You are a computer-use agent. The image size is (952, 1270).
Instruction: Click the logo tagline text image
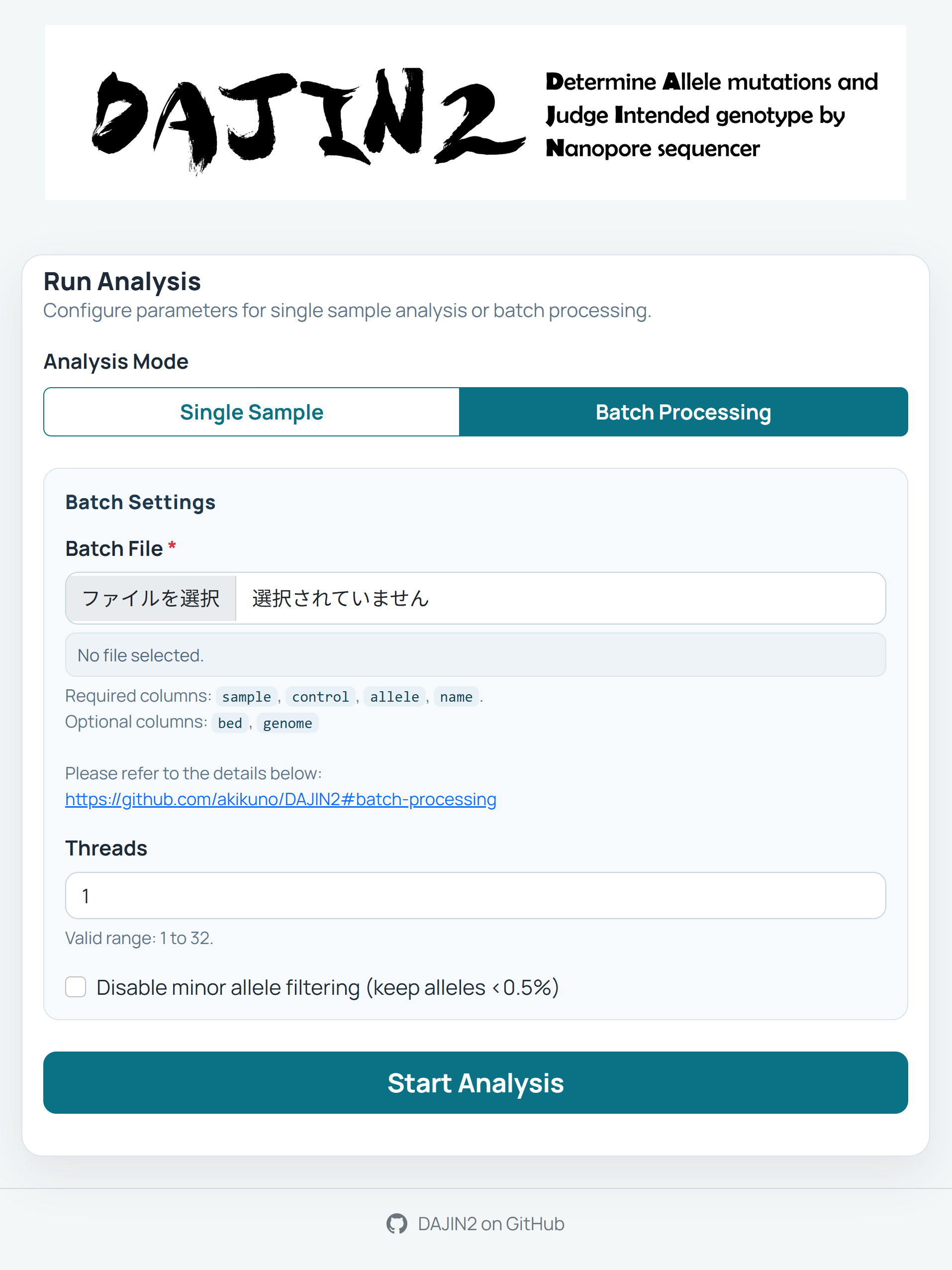click(711, 115)
